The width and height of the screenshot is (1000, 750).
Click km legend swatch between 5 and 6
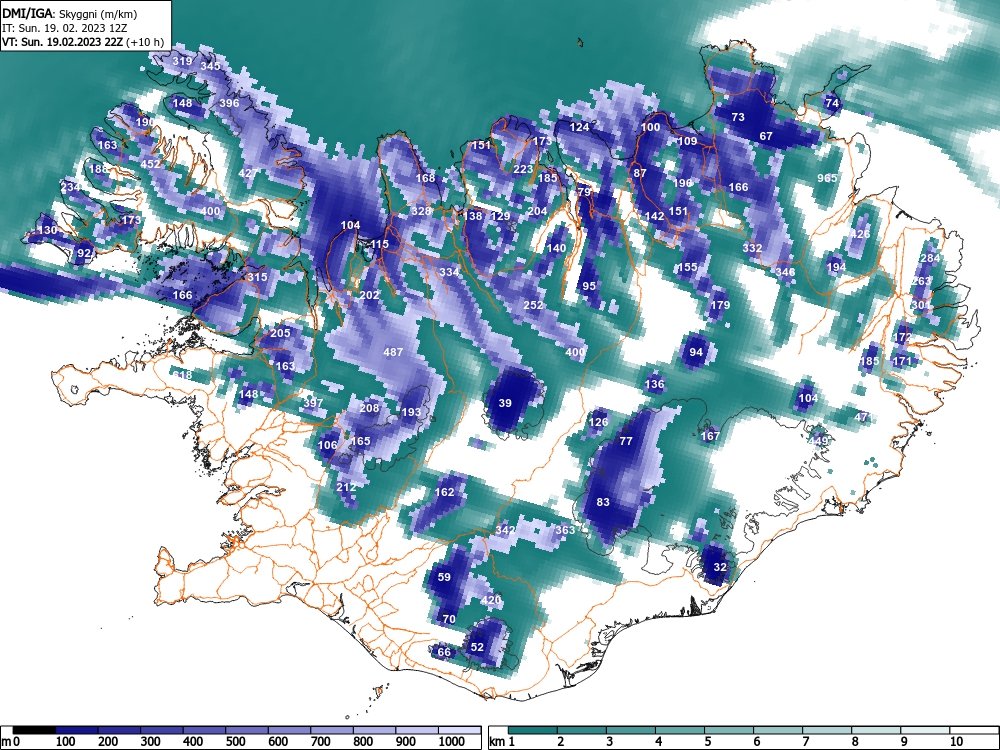coord(728,730)
